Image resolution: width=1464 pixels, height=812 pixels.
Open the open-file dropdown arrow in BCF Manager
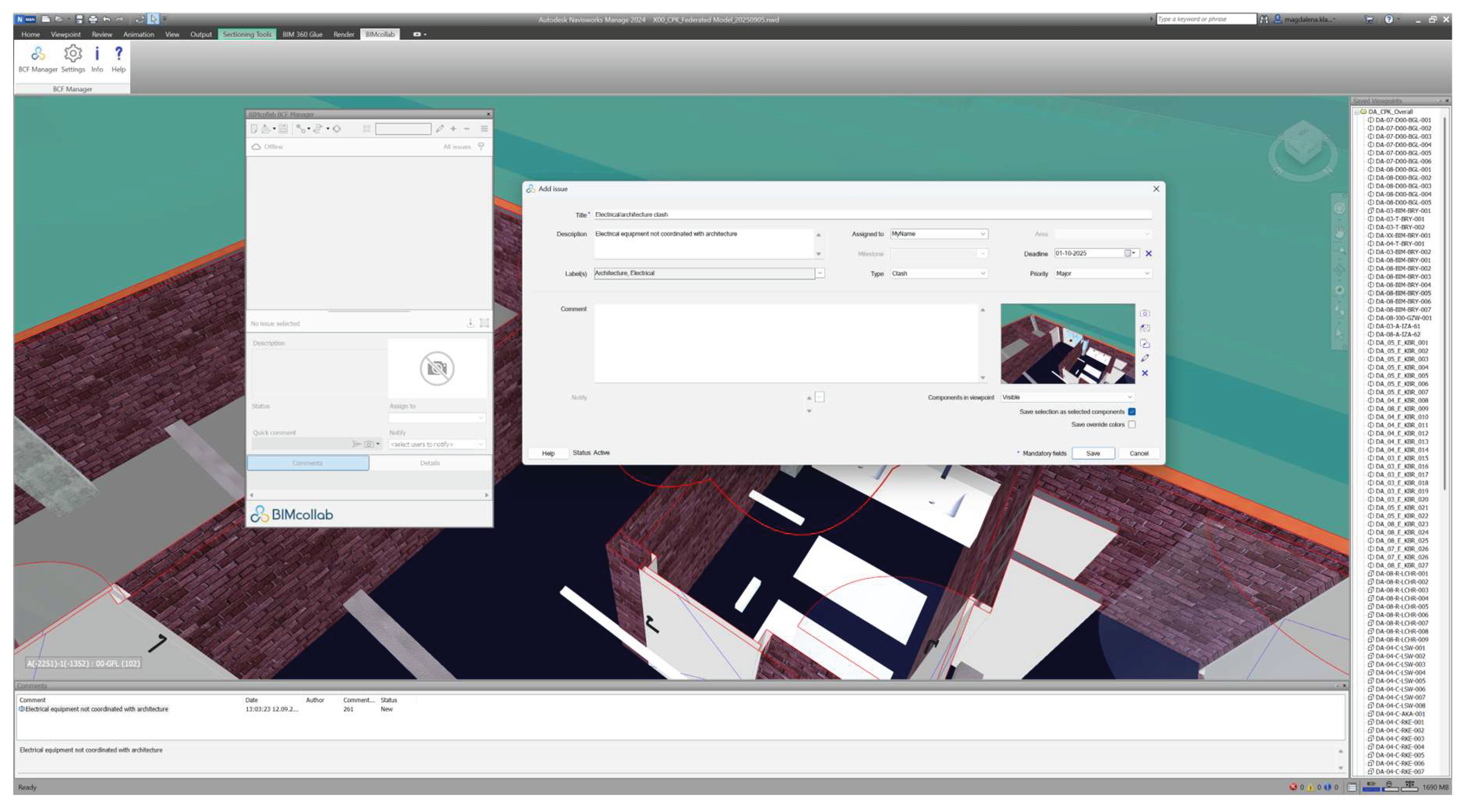tap(274, 129)
